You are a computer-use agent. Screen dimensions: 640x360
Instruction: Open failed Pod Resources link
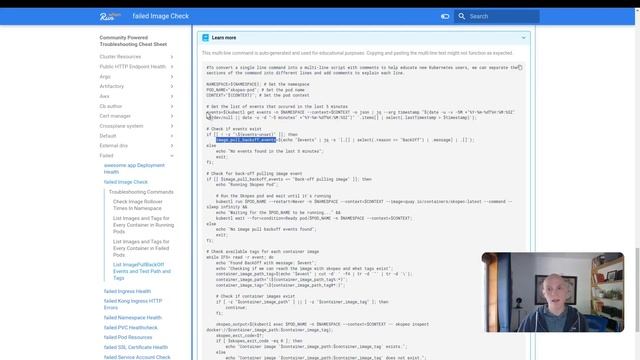pyautogui.click(x=128, y=338)
